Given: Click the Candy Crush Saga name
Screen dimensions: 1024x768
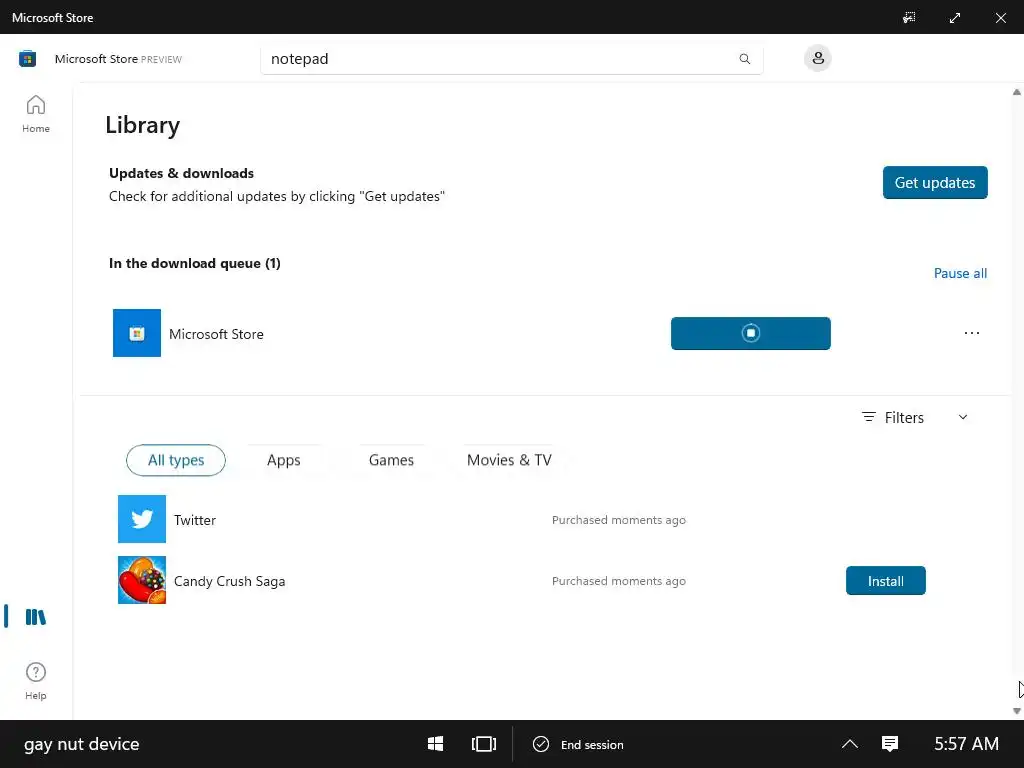Looking at the screenshot, I should pyautogui.click(x=229, y=581).
